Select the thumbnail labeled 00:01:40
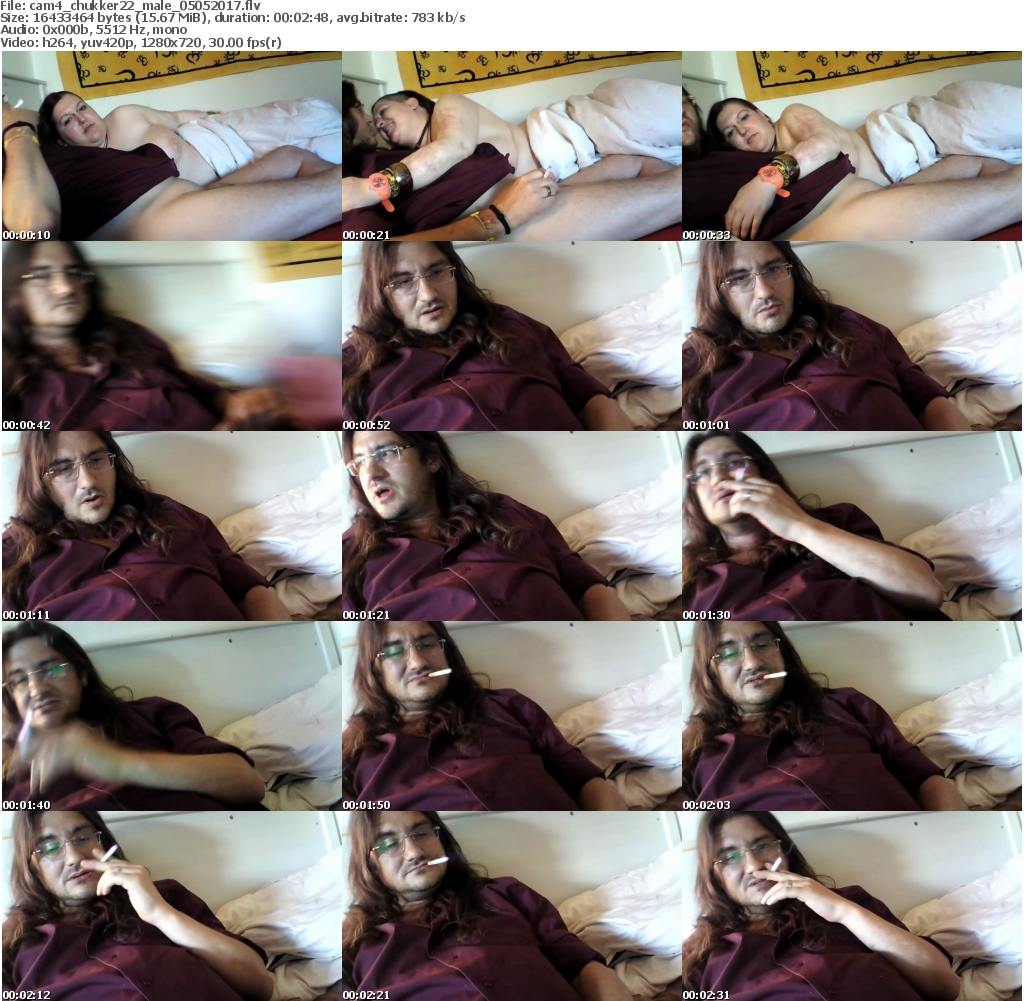 coord(171,716)
